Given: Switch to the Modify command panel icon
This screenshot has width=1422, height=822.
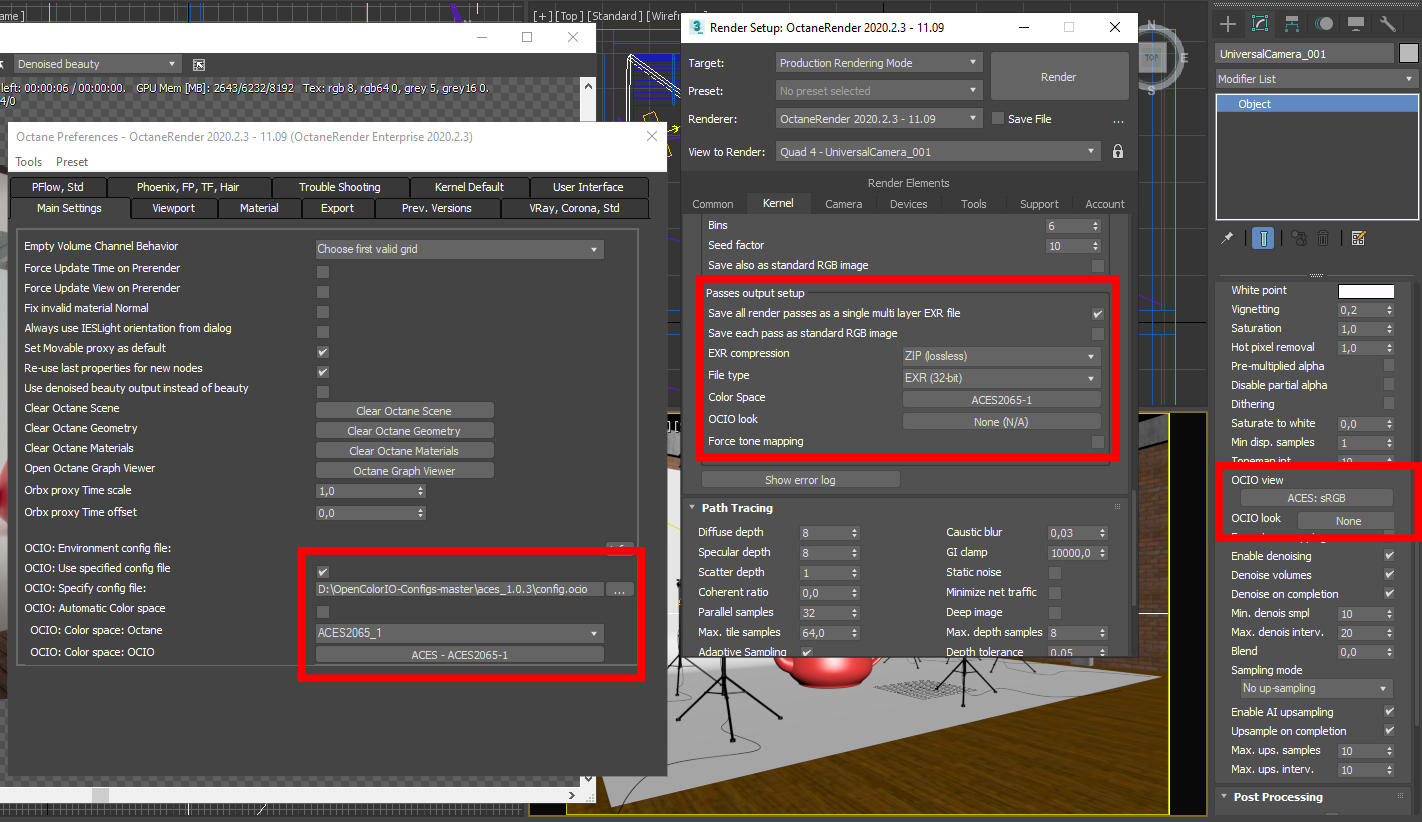Looking at the screenshot, I should (x=1260, y=24).
